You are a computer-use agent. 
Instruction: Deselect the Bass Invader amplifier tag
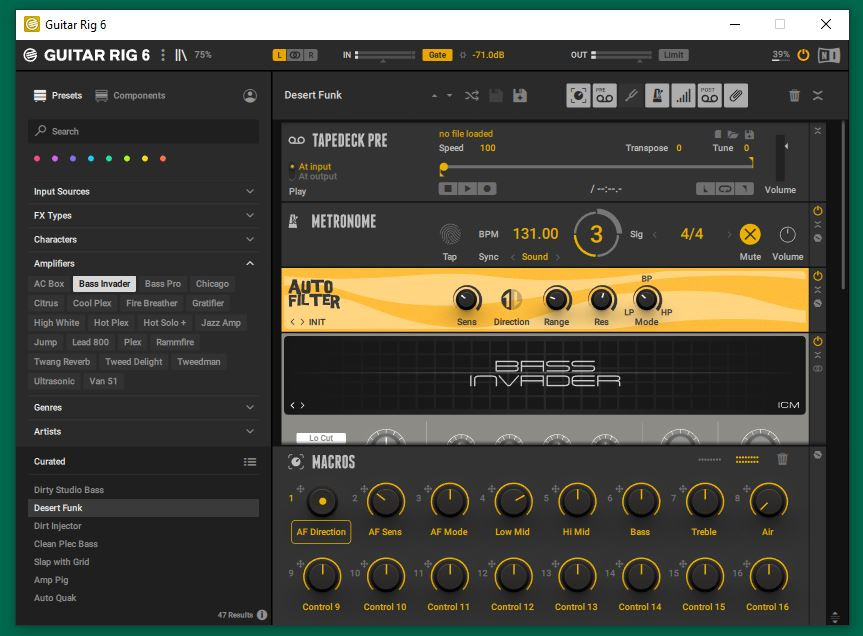[105, 284]
